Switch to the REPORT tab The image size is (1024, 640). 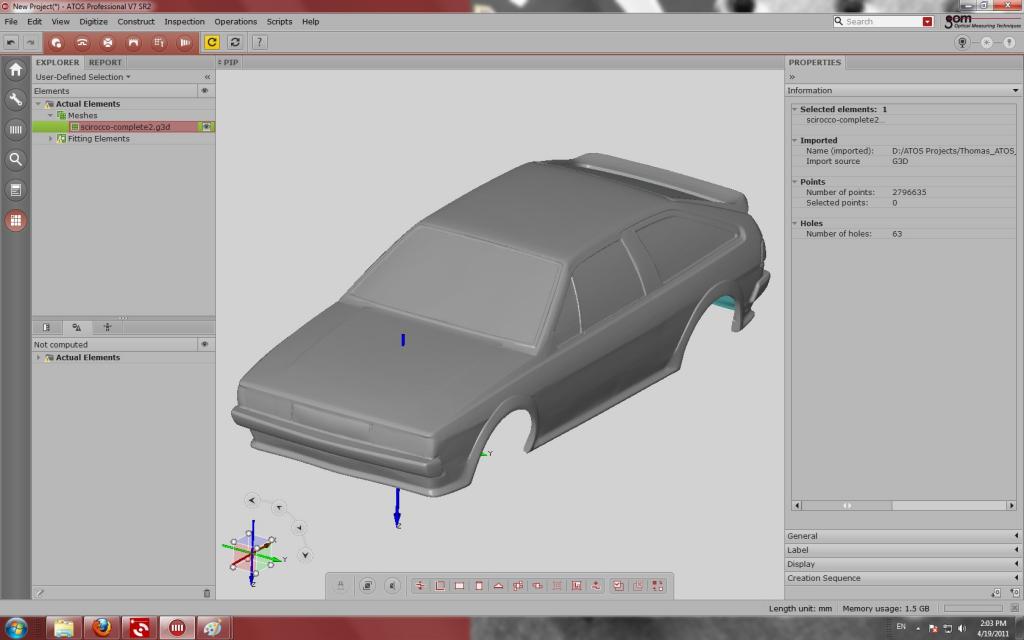[105, 62]
